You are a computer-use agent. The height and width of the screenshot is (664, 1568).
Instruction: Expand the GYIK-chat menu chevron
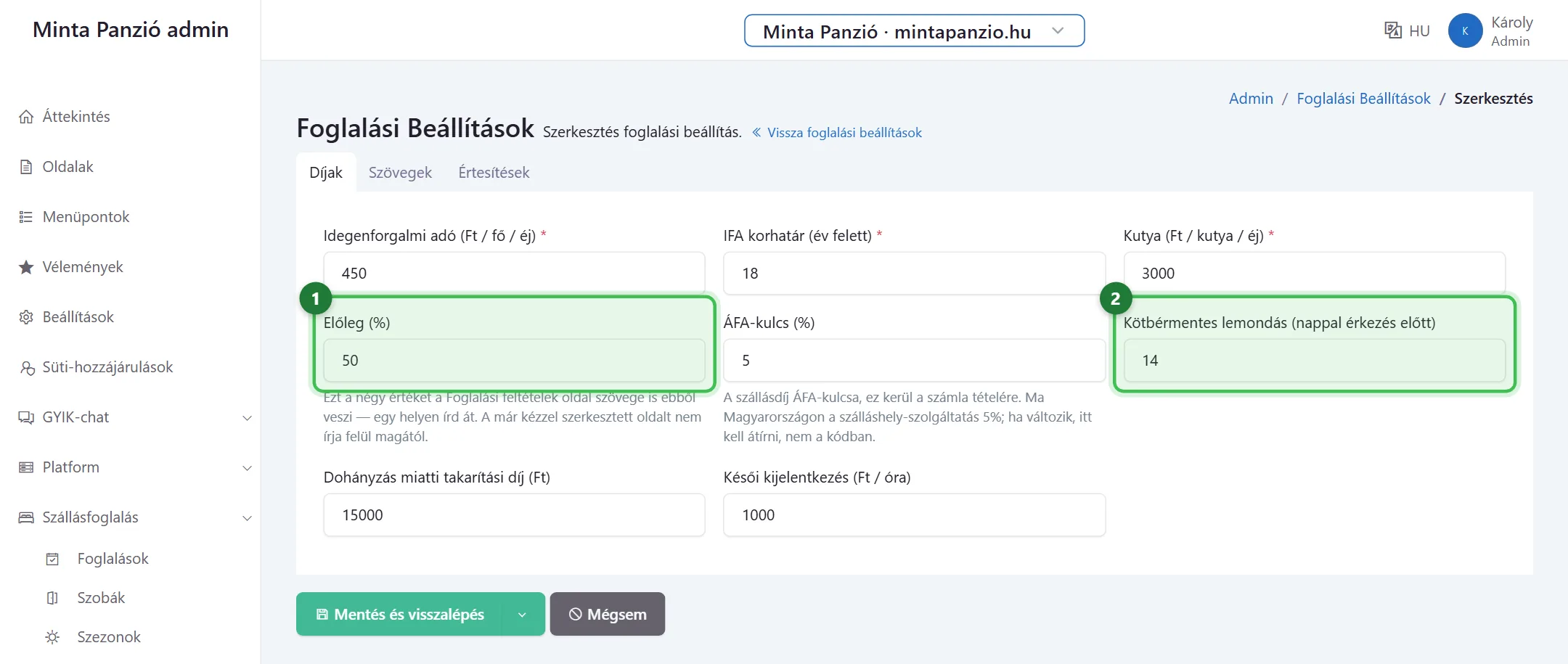point(247,418)
